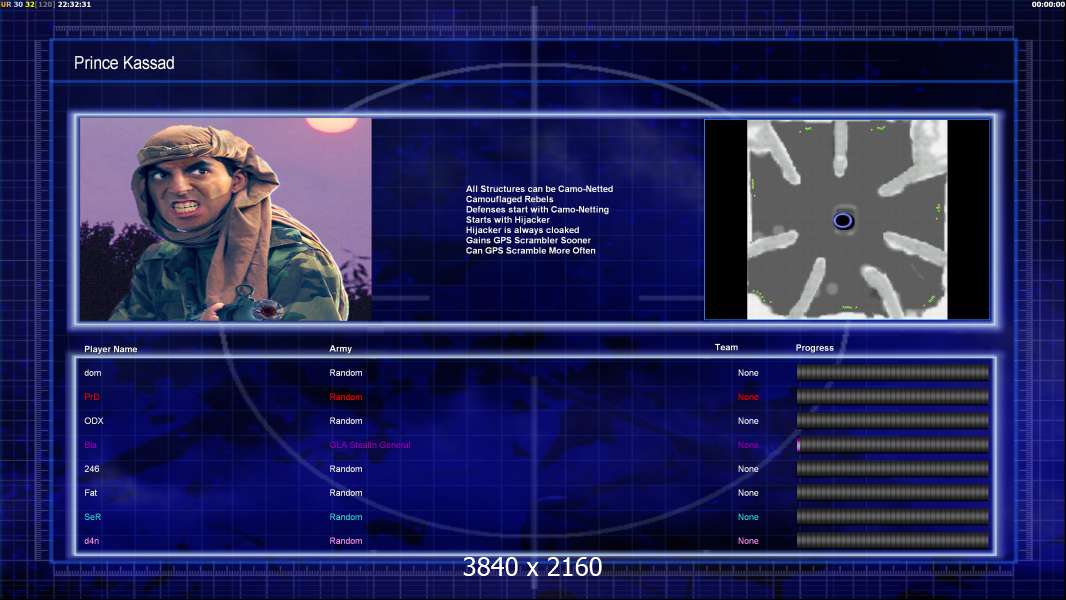The image size is (1066, 600).
Task: Click the None team value for PrD
Action: coord(748,397)
